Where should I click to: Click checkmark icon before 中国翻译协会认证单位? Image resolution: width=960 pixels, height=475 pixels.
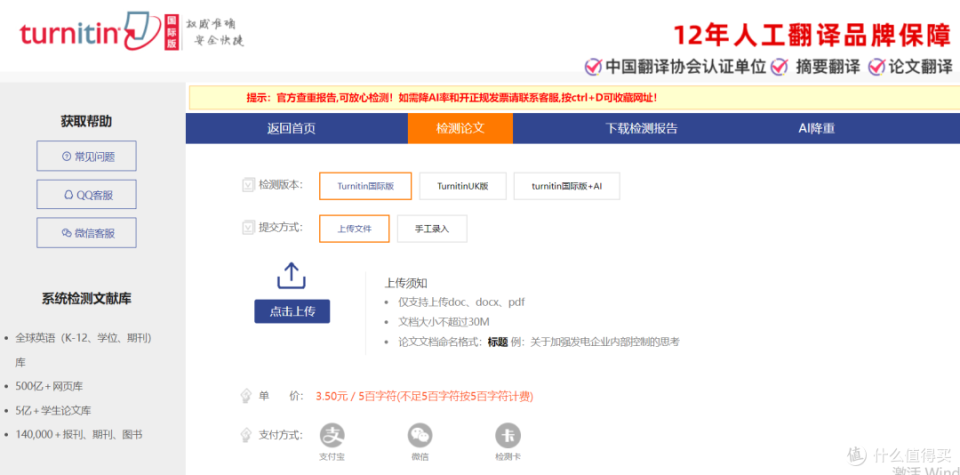click(x=593, y=66)
